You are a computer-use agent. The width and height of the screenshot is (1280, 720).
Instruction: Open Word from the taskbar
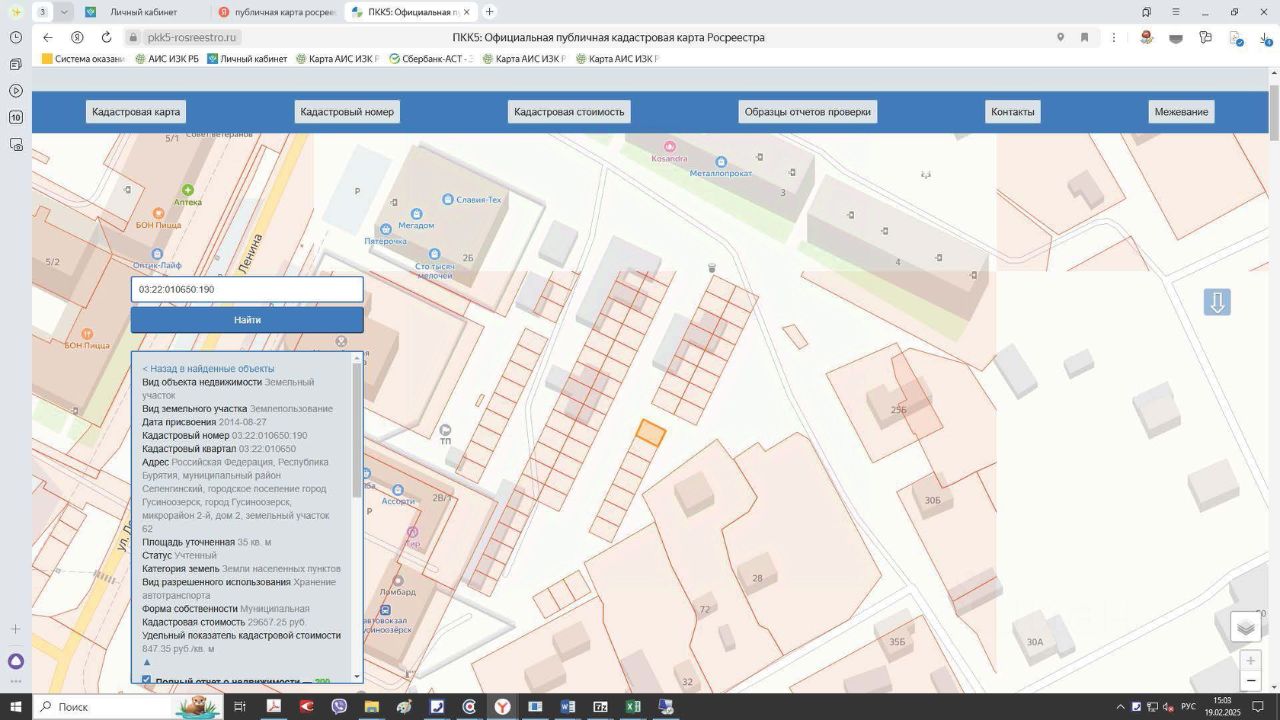567,707
